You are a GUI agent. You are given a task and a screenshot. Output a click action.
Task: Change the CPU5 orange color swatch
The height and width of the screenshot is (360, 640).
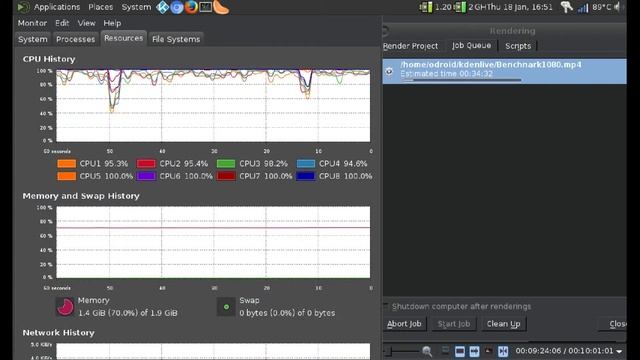pos(67,176)
